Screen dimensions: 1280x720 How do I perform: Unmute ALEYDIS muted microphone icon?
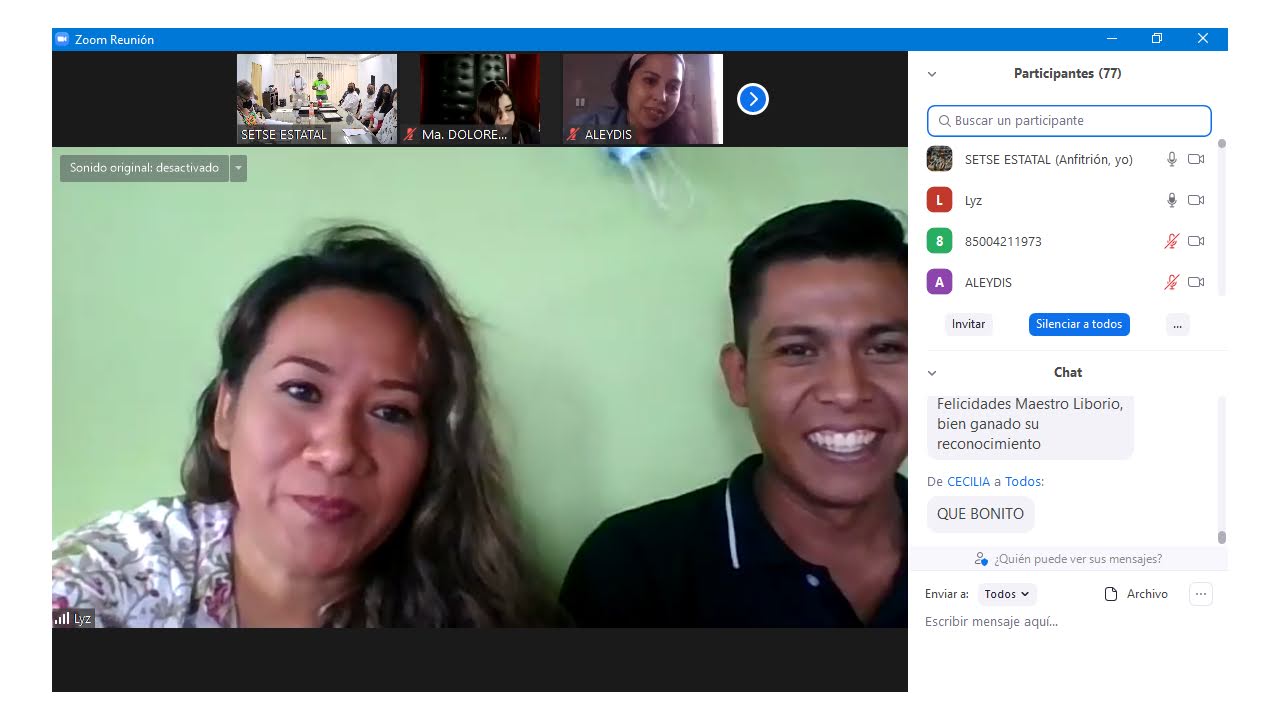[x=1172, y=282]
